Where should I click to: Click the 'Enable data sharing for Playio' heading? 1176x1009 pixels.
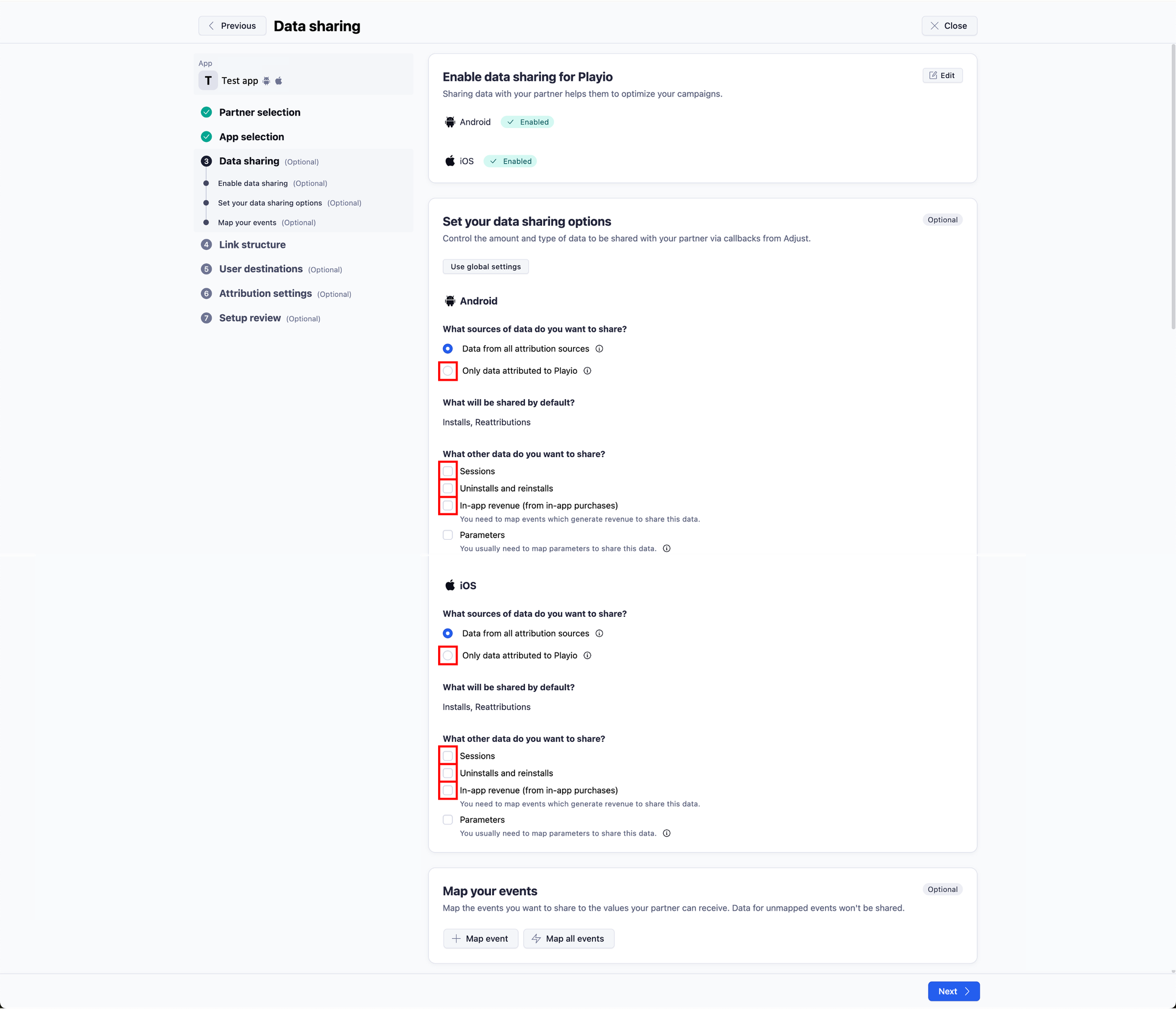click(527, 77)
